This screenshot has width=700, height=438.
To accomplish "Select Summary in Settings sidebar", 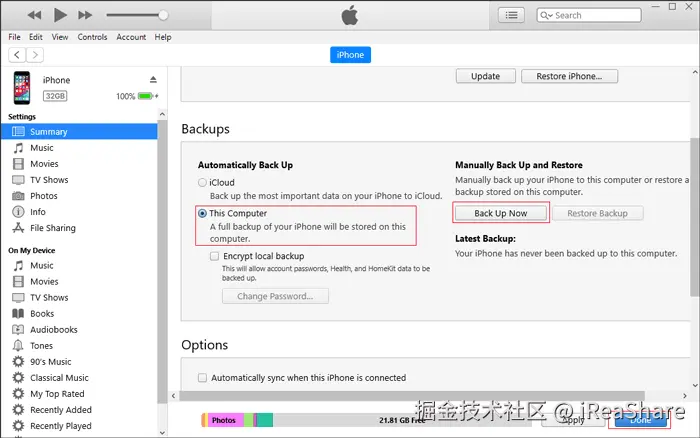I will (x=79, y=132).
